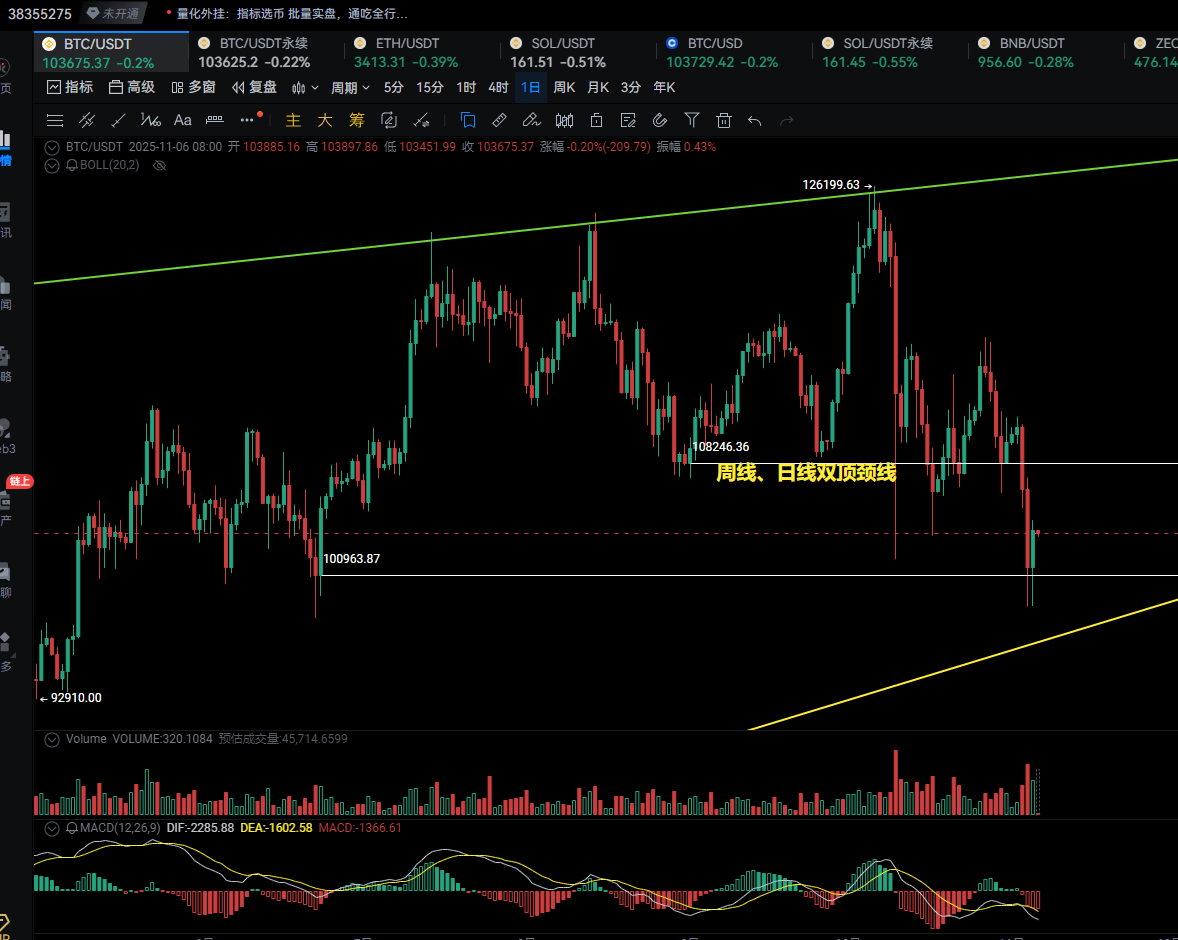Screen dimensions: 1178x940
Task: Select the ruler measure tool
Action: click(x=500, y=121)
